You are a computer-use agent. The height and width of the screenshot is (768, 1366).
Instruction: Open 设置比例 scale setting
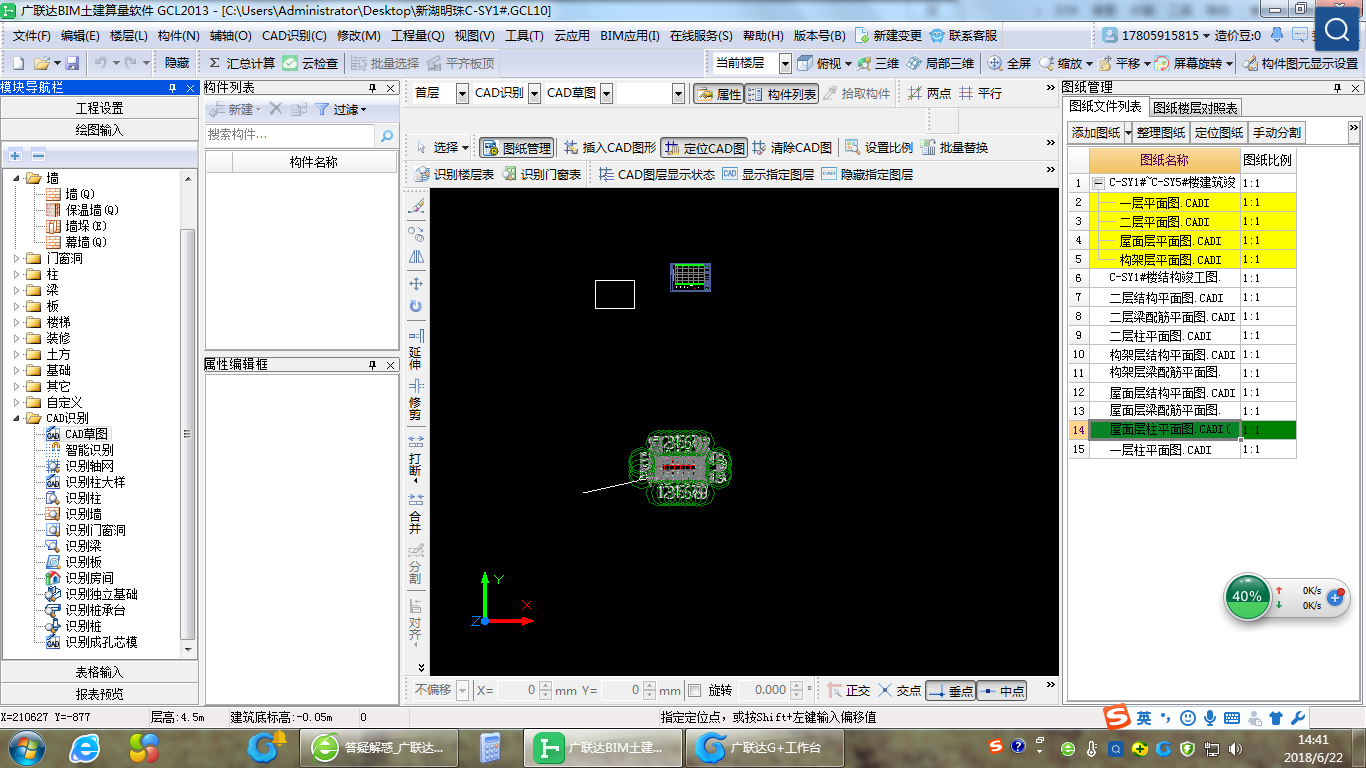(879, 147)
